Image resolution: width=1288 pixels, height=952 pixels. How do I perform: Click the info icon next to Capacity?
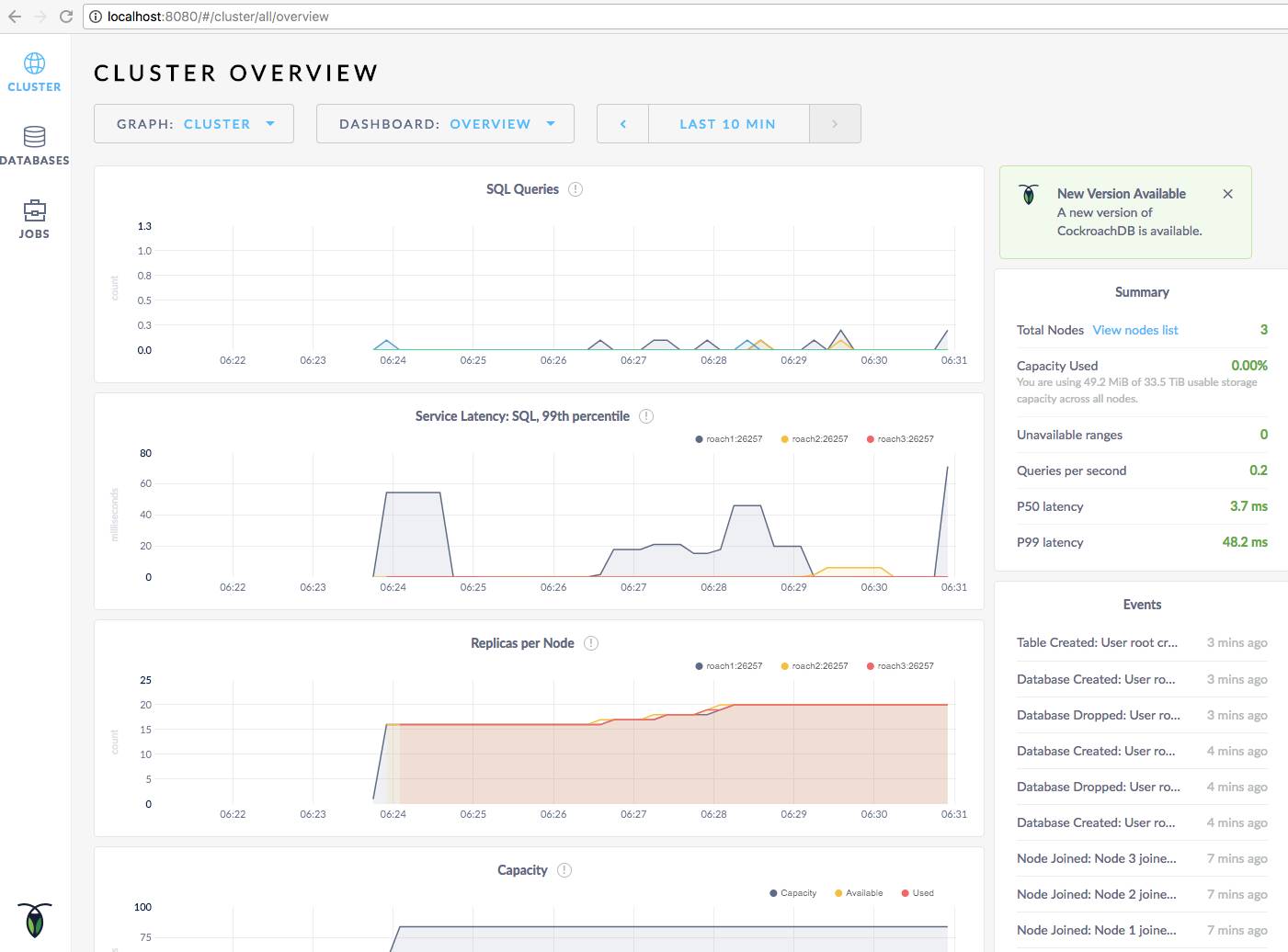(564, 870)
